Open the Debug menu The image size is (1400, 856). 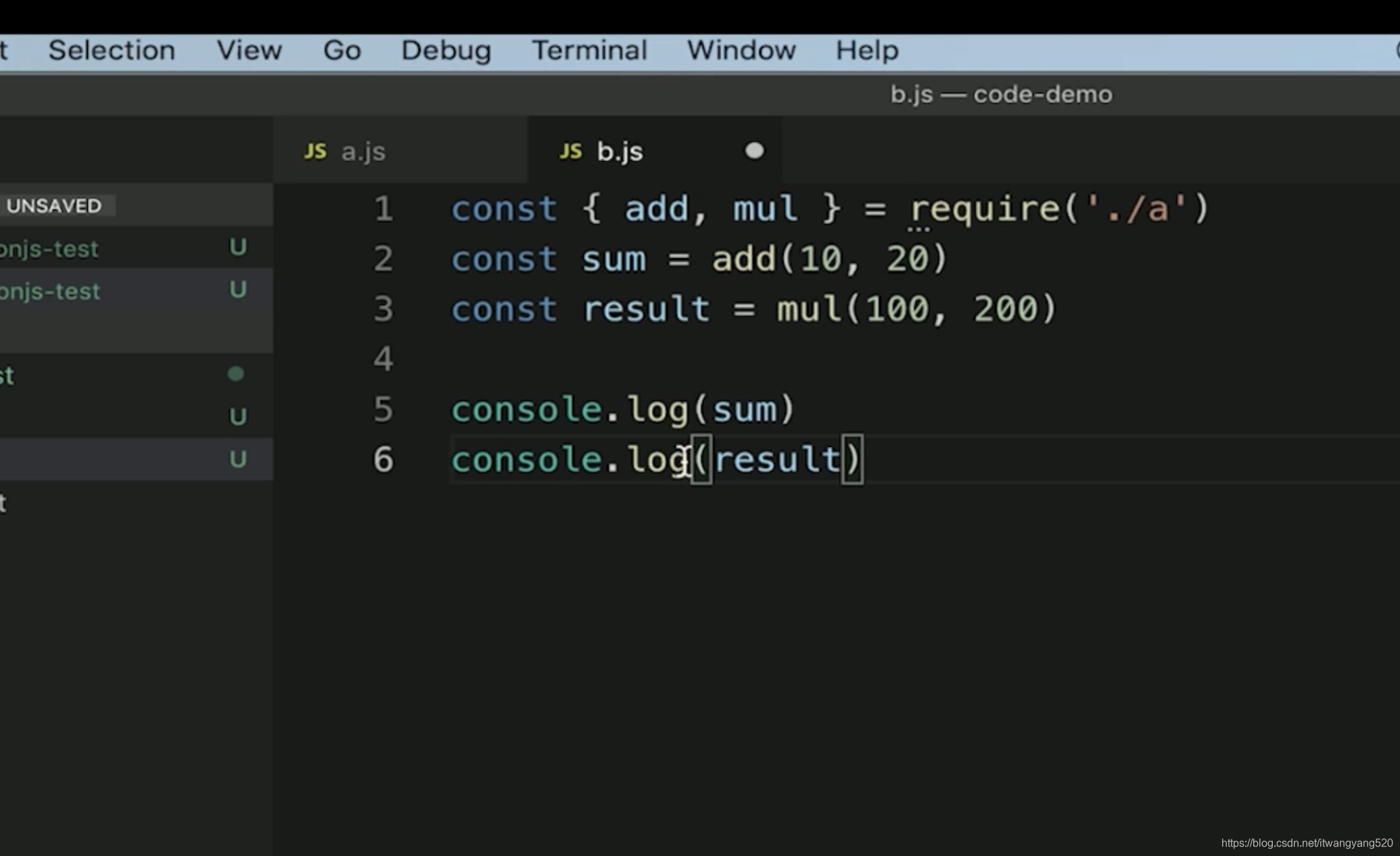click(x=446, y=51)
